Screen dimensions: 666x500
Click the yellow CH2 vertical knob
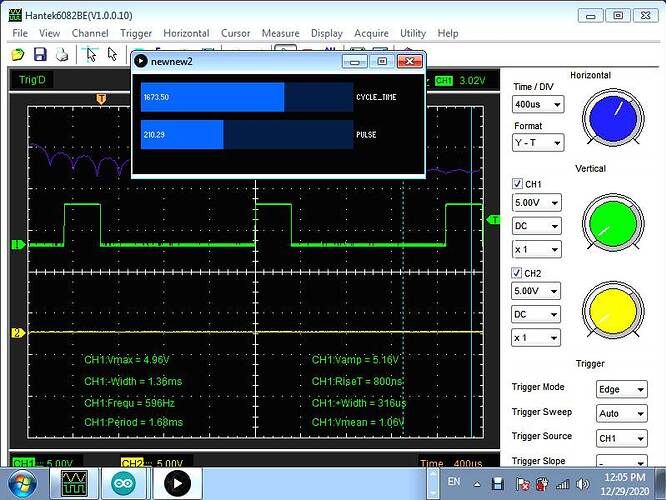click(x=613, y=310)
